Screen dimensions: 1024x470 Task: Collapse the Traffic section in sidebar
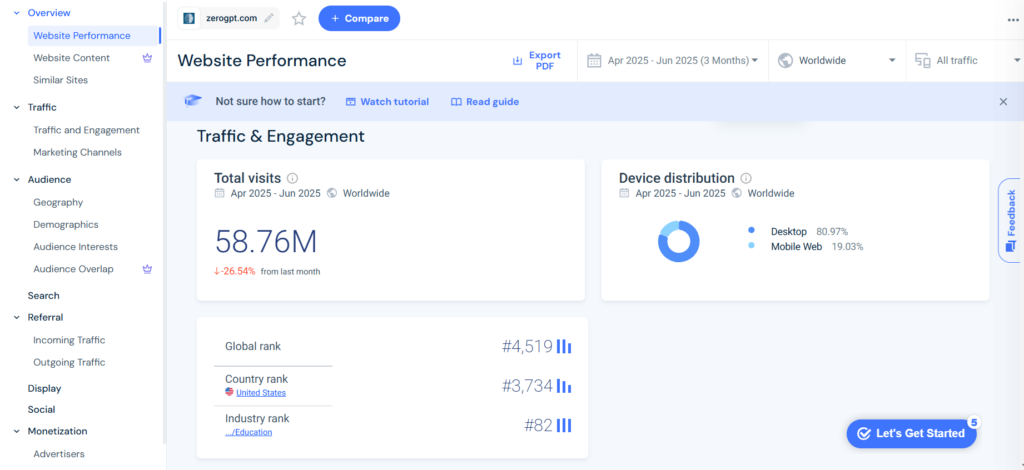click(x=16, y=107)
